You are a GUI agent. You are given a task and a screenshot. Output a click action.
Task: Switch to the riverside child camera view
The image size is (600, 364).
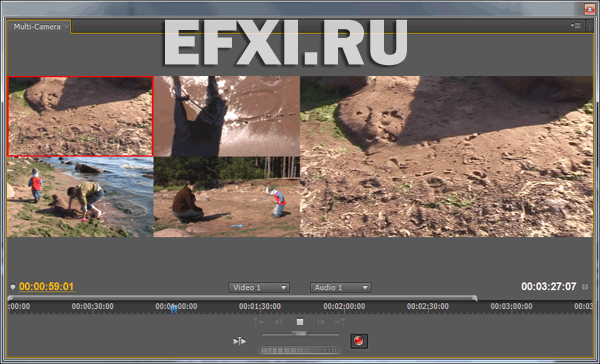tap(80, 197)
